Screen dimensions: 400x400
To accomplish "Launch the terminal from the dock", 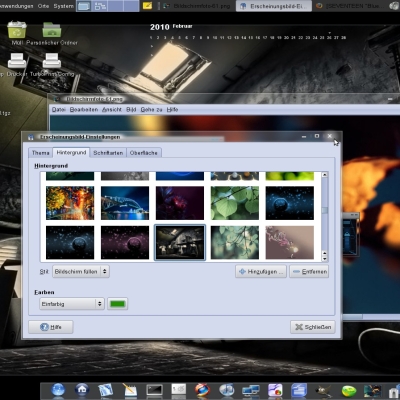I will [x=154, y=390].
